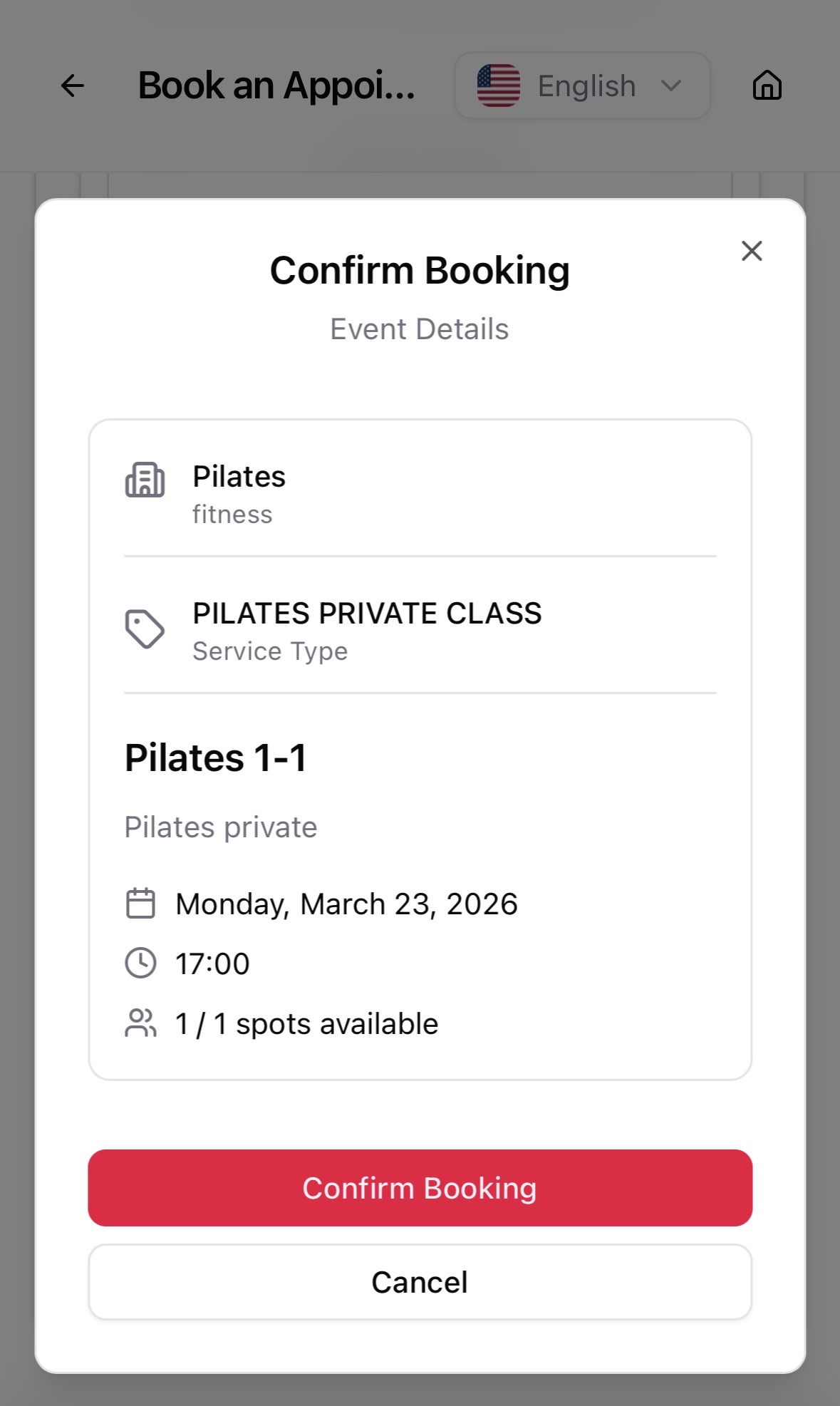Image resolution: width=840 pixels, height=1406 pixels.
Task: Open the home icon in the header
Action: pos(767,86)
